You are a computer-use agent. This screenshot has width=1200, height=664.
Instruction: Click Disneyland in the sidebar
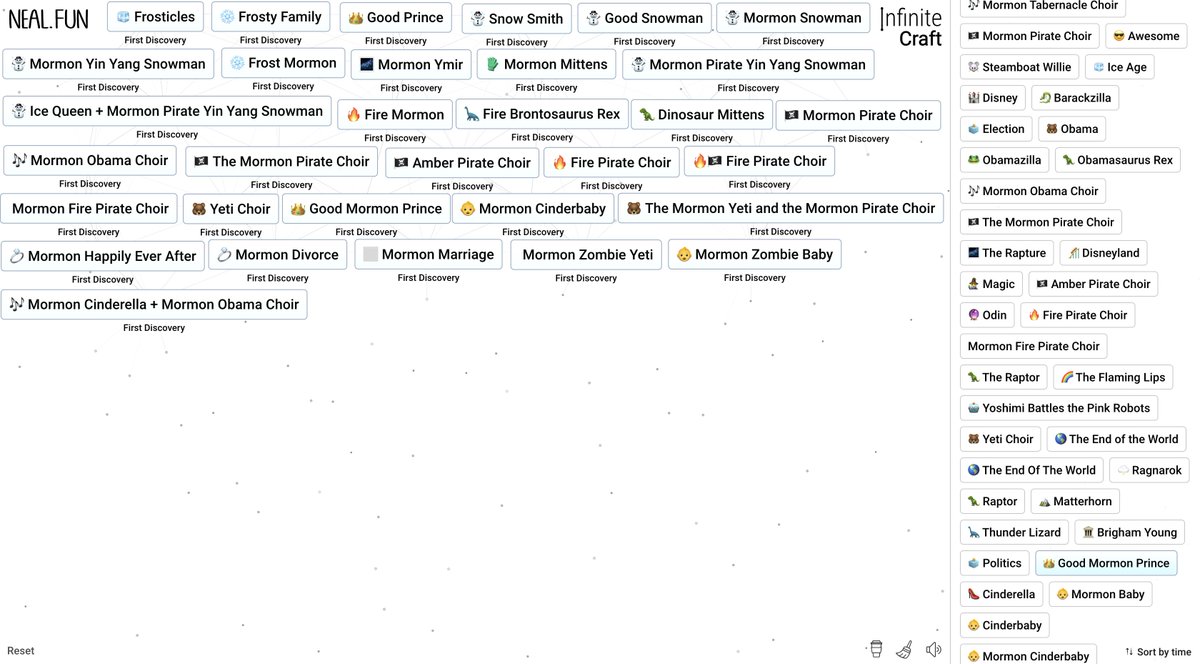[x=1103, y=253]
